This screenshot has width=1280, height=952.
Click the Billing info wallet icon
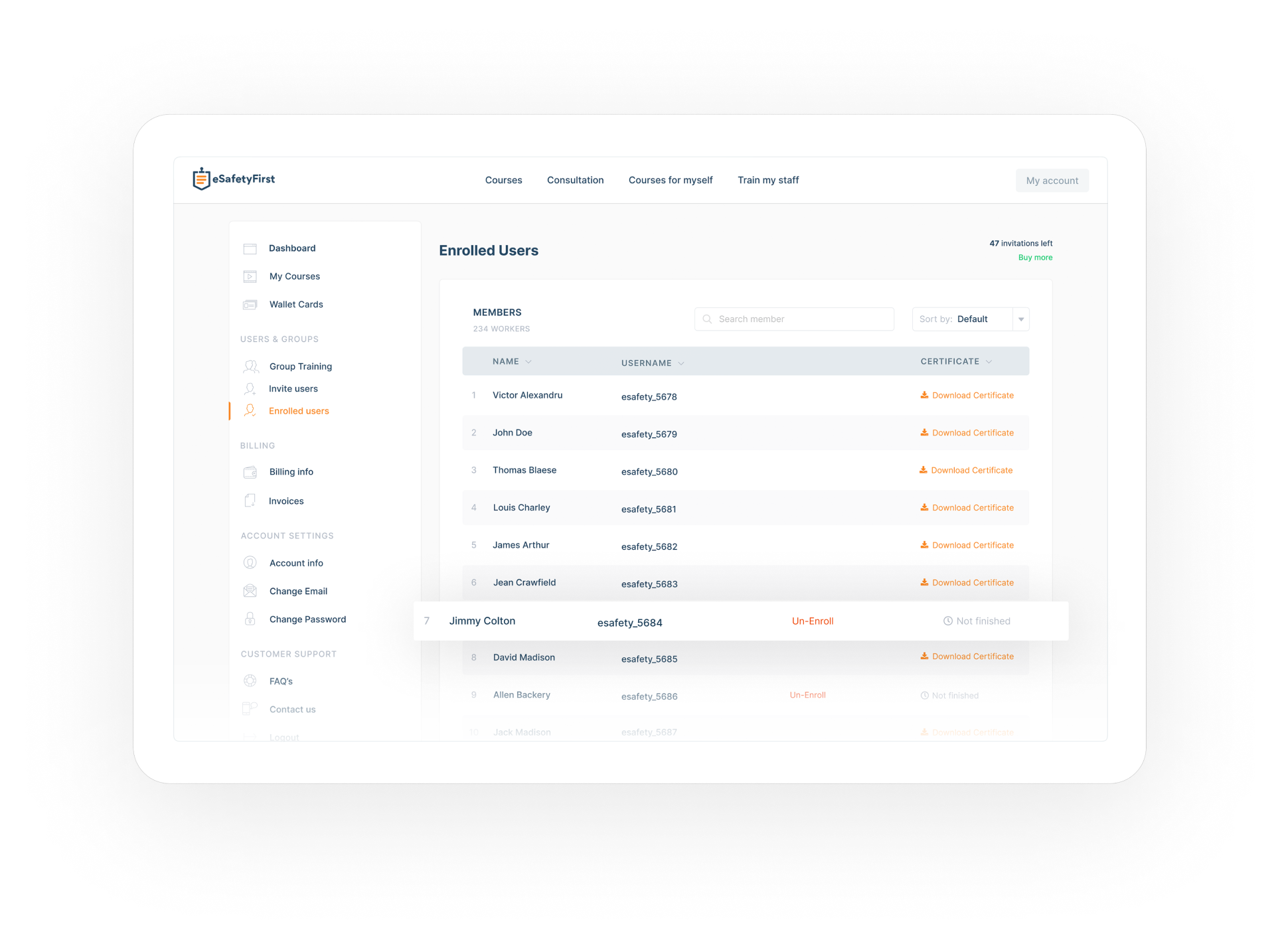(x=250, y=472)
